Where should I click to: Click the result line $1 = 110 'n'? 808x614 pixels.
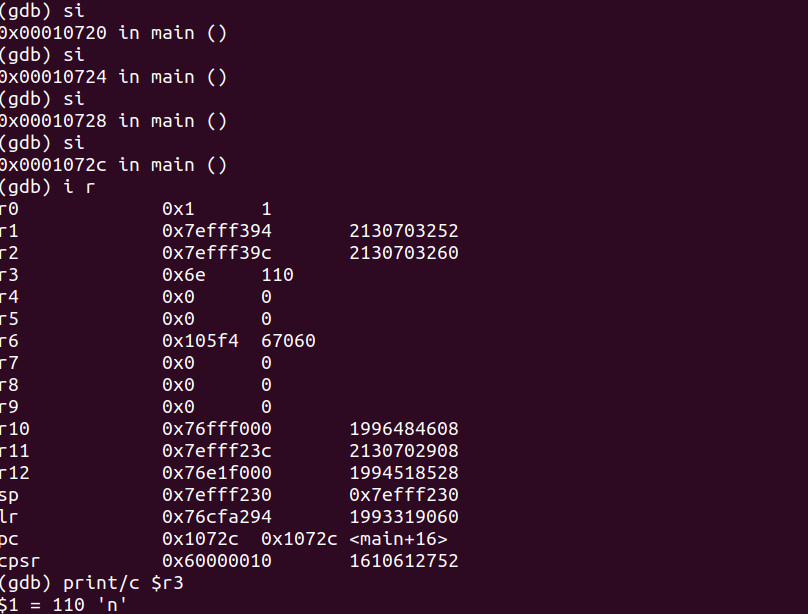63,605
